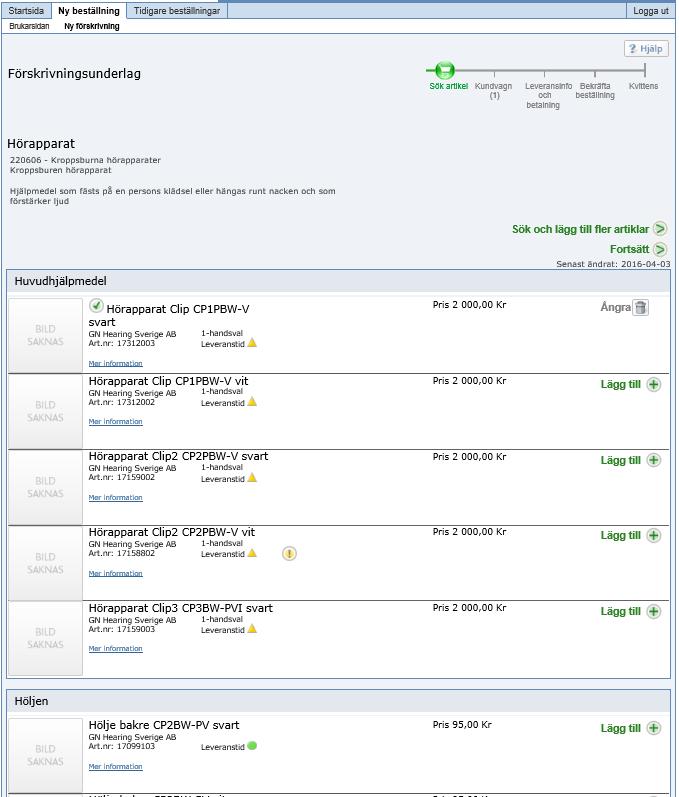The height and width of the screenshot is (797, 679).
Task: Click the green cart icon at Sök artikel step
Action: pyautogui.click(x=445, y=70)
